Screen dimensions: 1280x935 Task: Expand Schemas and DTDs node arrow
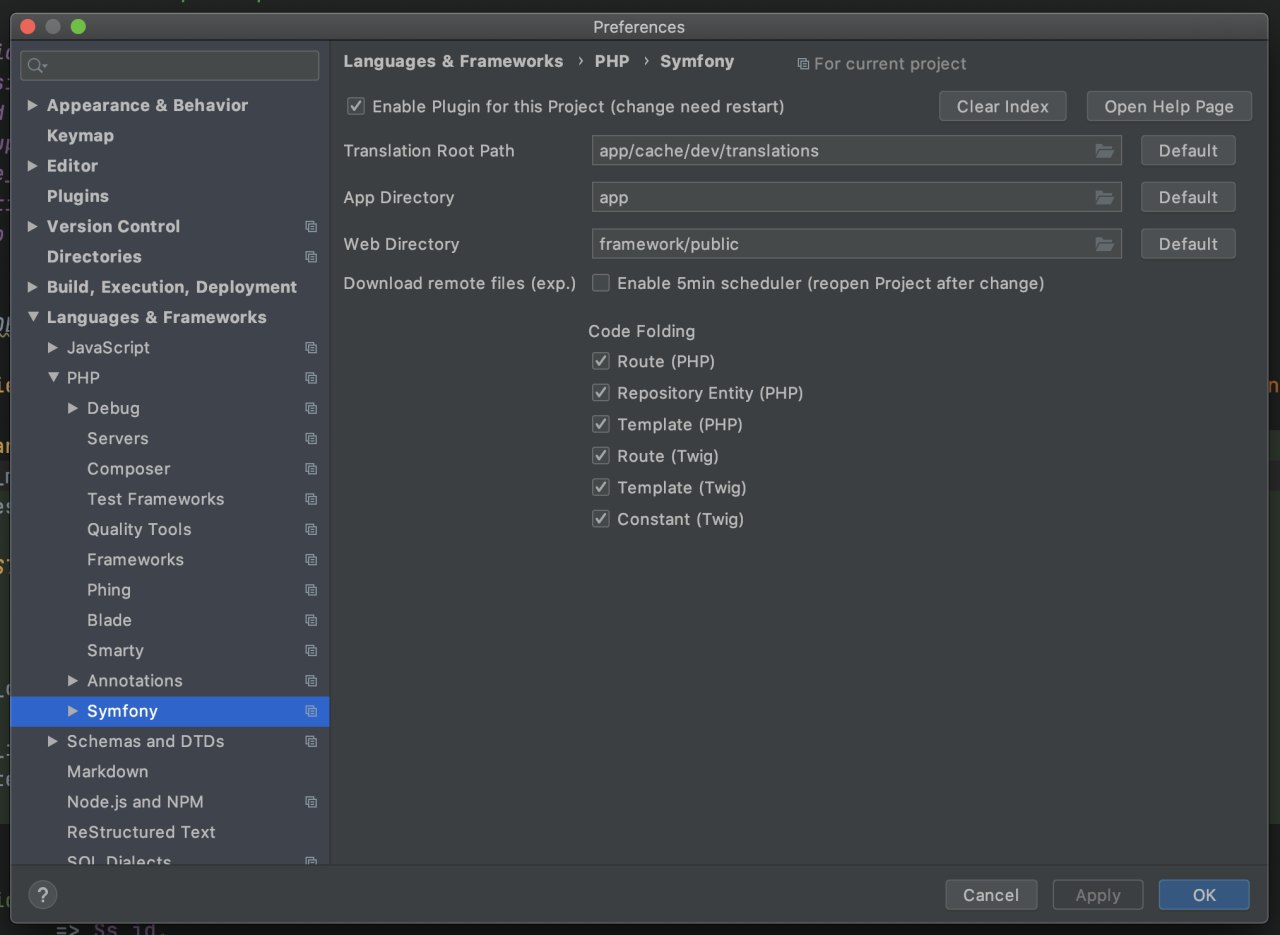(x=53, y=742)
